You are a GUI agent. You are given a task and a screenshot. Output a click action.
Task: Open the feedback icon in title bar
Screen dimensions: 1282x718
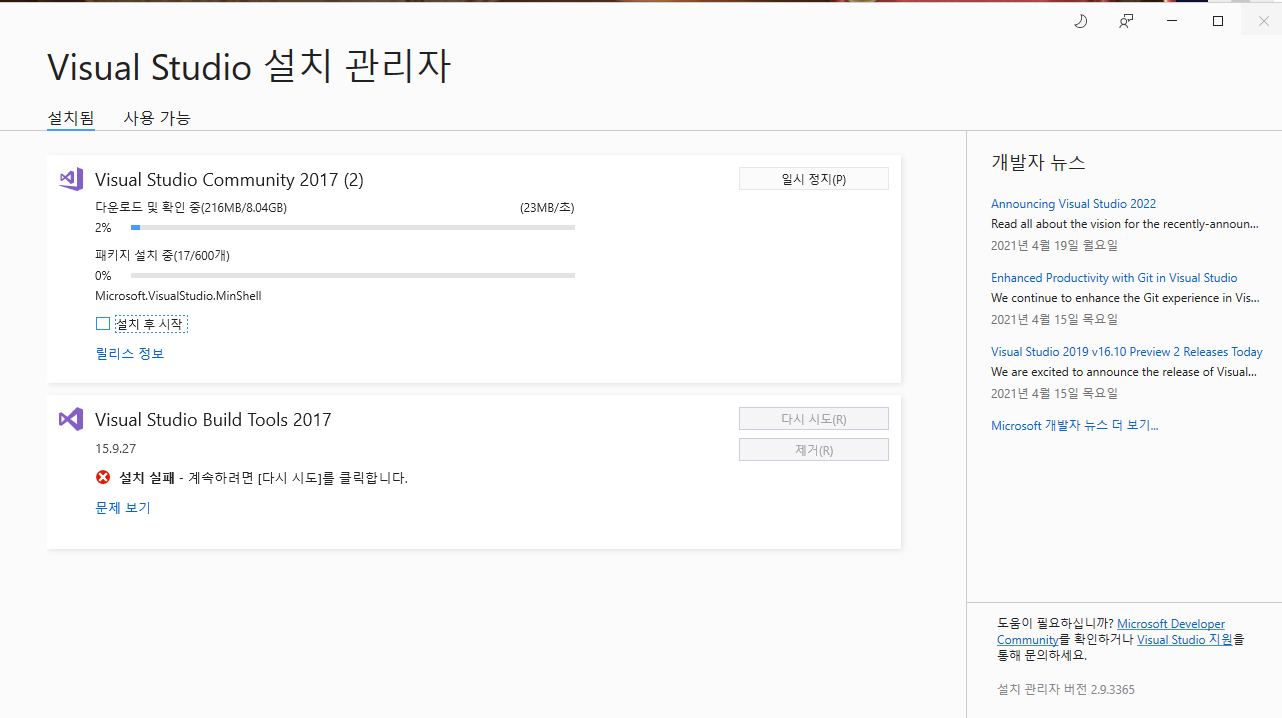1126,21
